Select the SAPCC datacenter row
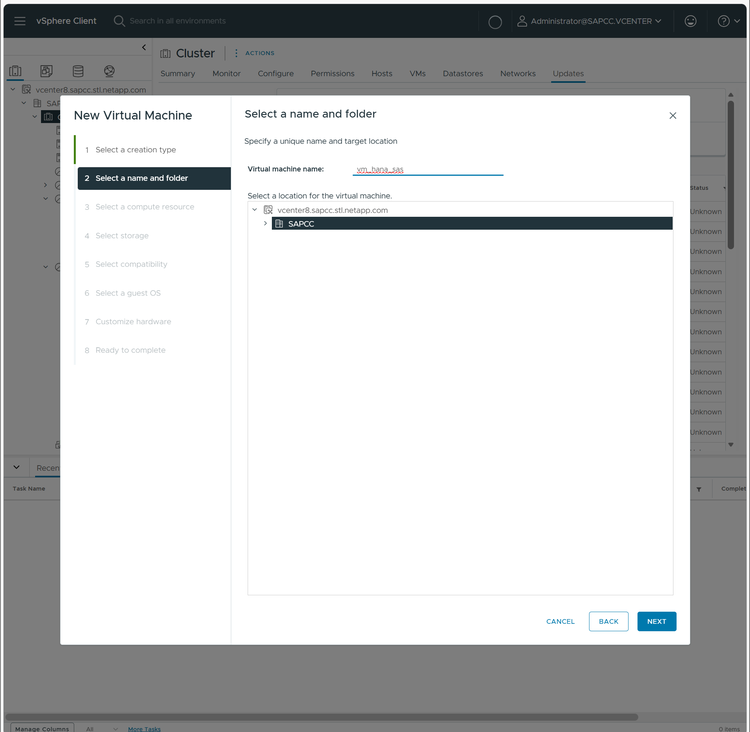Viewport: 750px width, 732px height. point(472,223)
